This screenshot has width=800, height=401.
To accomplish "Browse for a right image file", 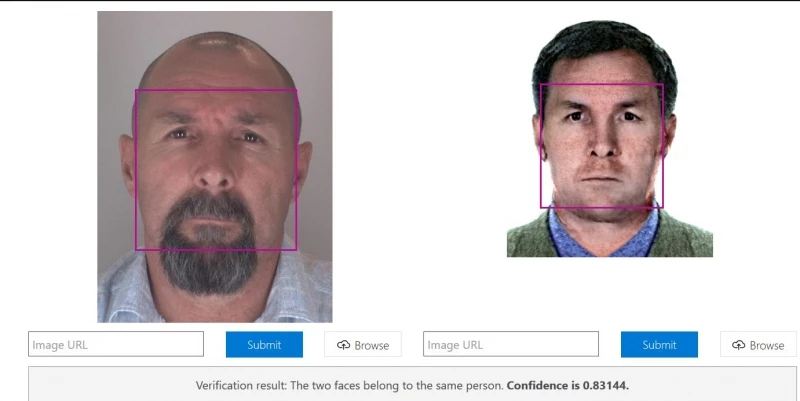I will (x=758, y=345).
